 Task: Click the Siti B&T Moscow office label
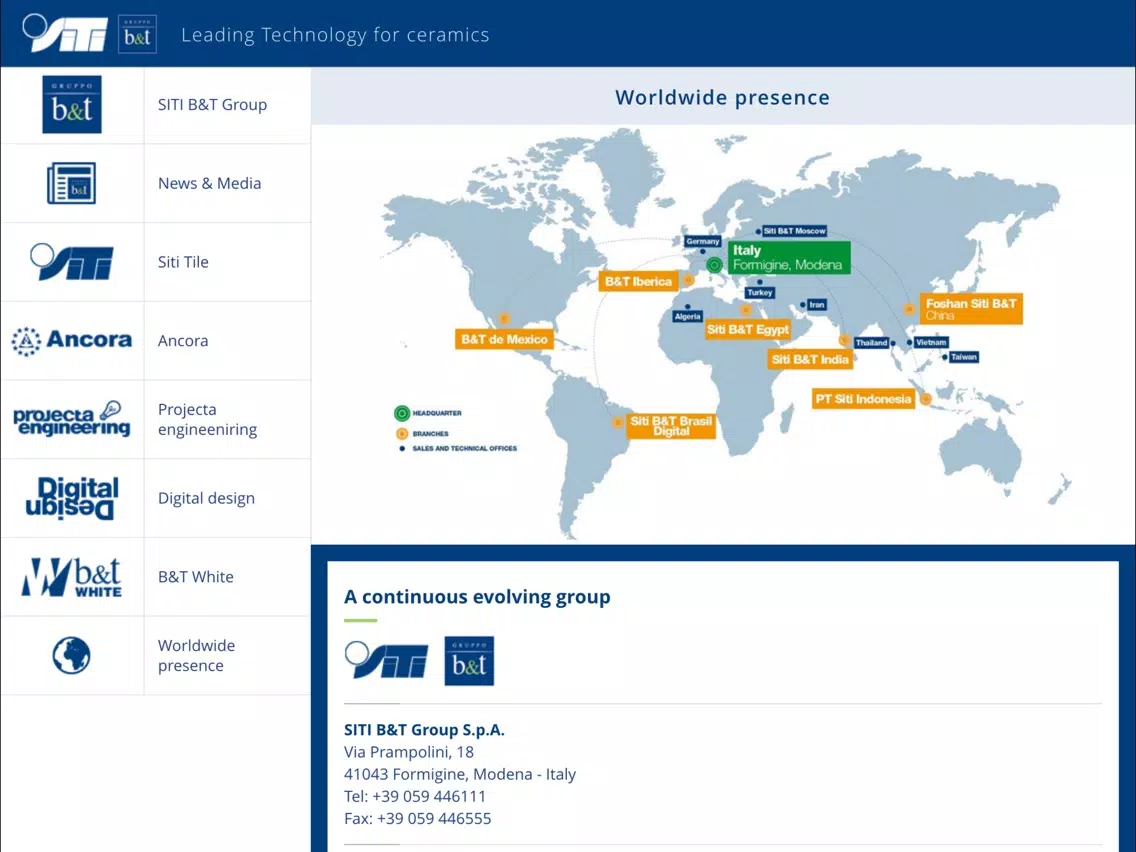[794, 231]
